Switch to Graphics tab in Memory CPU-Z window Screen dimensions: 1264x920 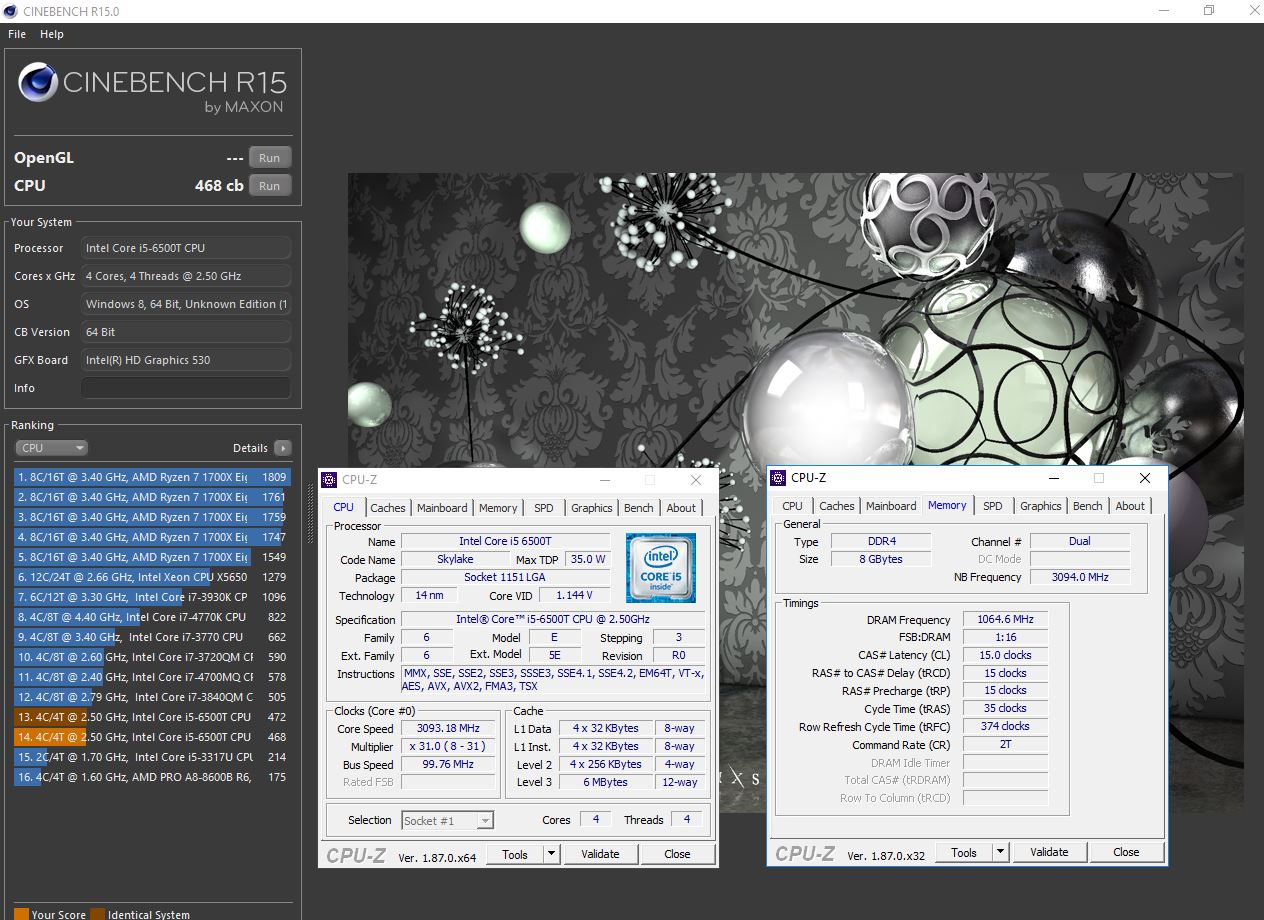(x=1041, y=506)
